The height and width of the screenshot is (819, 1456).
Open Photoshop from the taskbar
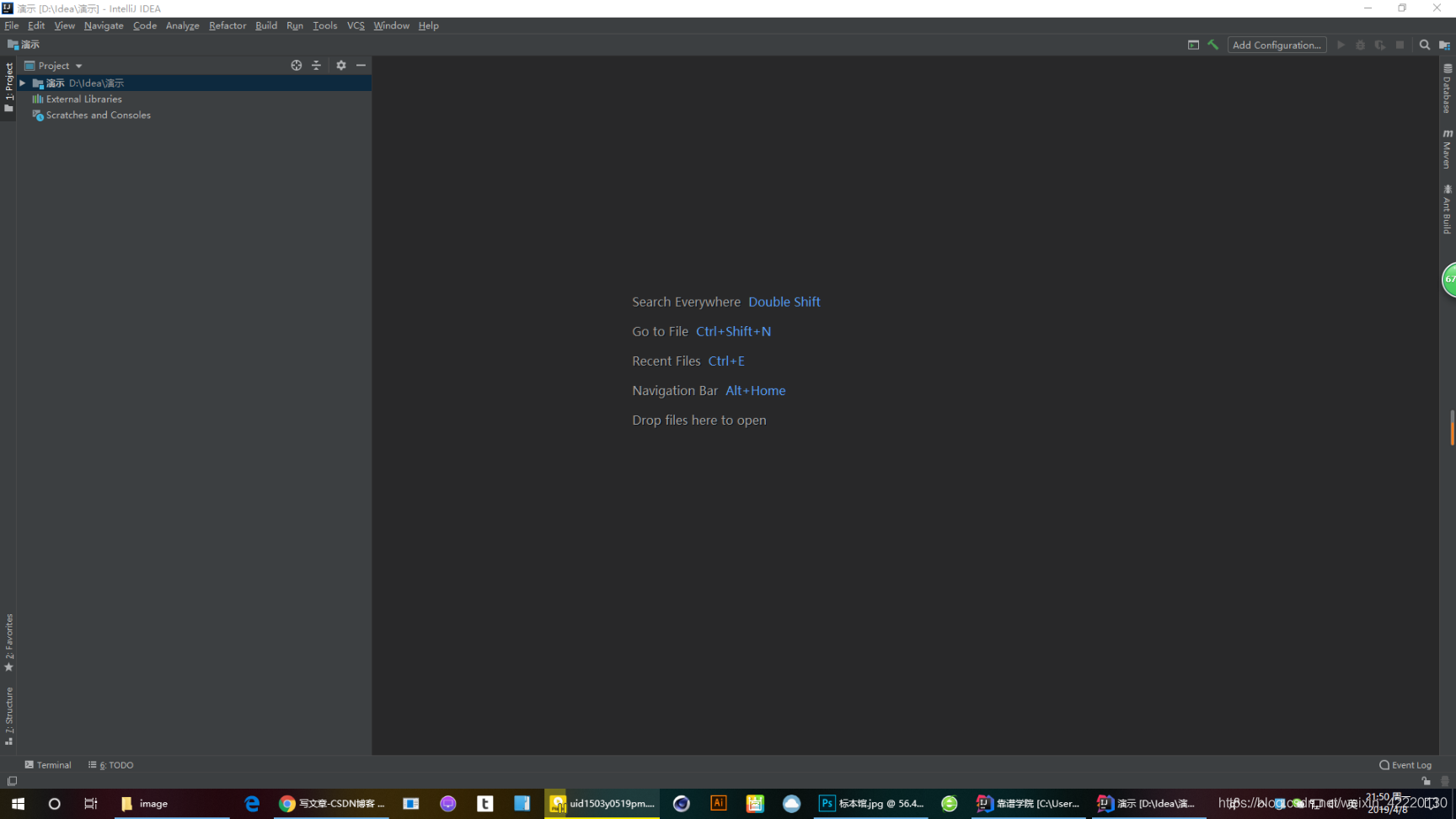870,804
